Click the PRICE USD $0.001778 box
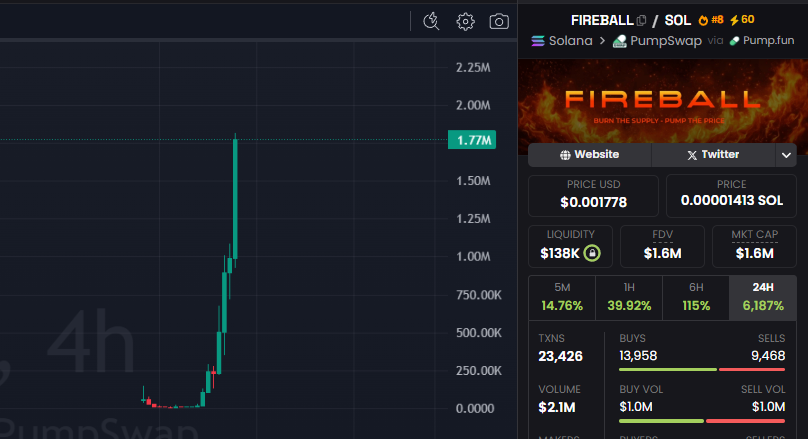Screen dimensions: 808x439 point(593,196)
